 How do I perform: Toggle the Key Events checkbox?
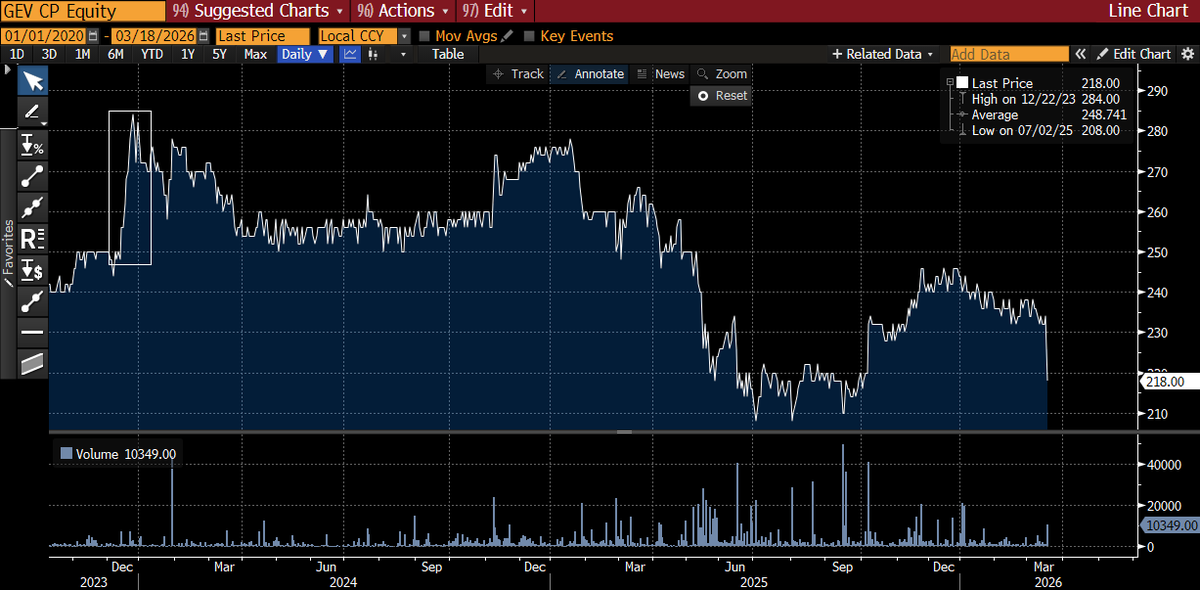pos(530,36)
